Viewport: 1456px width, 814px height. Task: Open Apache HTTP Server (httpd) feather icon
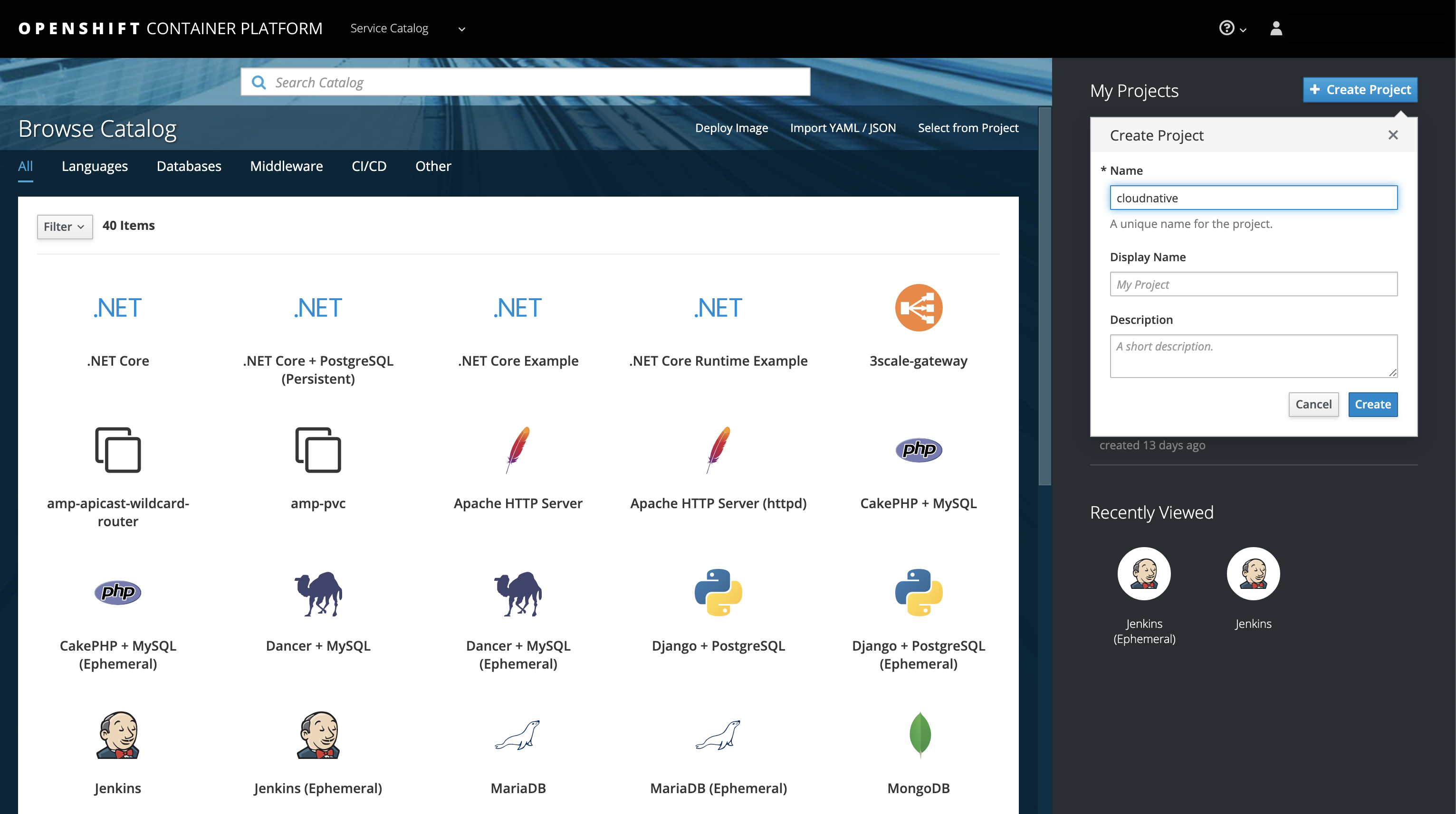point(718,450)
